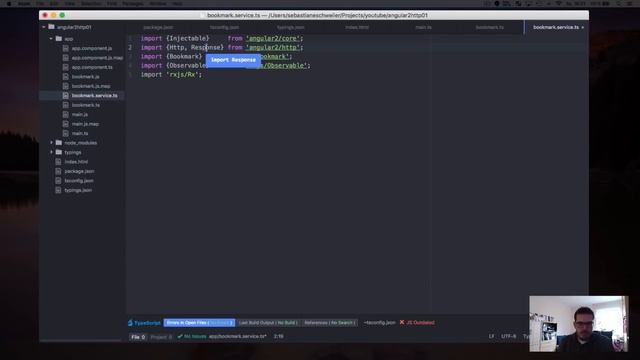The height and width of the screenshot is (360, 640).
Task: Collapse the angular2http01 project root
Action: pyautogui.click(x=44, y=27)
